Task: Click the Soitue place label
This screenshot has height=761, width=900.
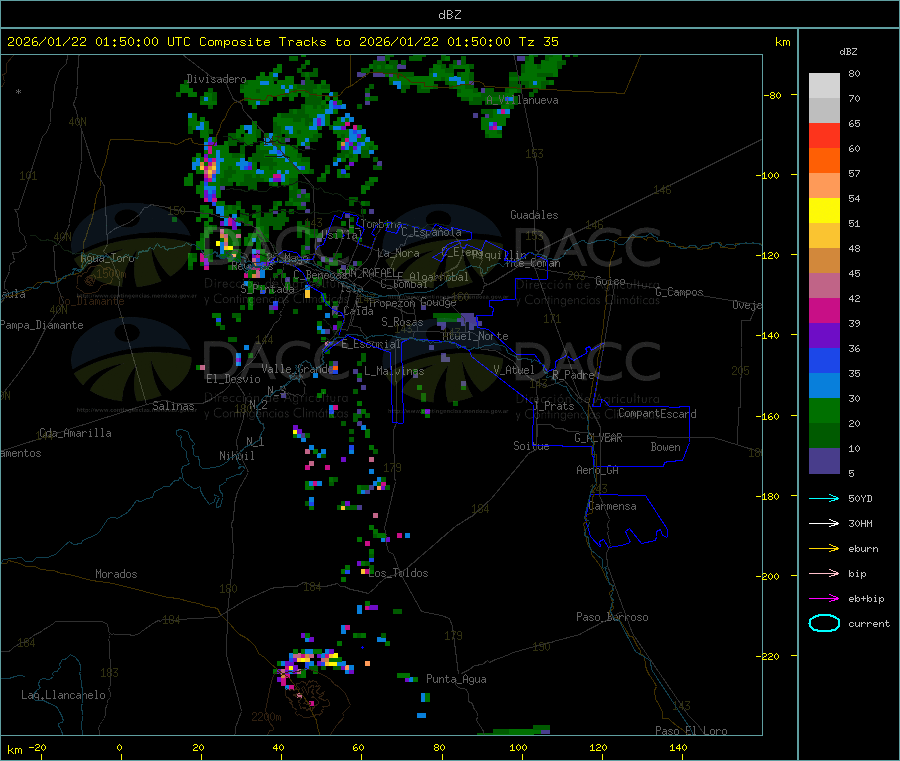Action: (531, 446)
